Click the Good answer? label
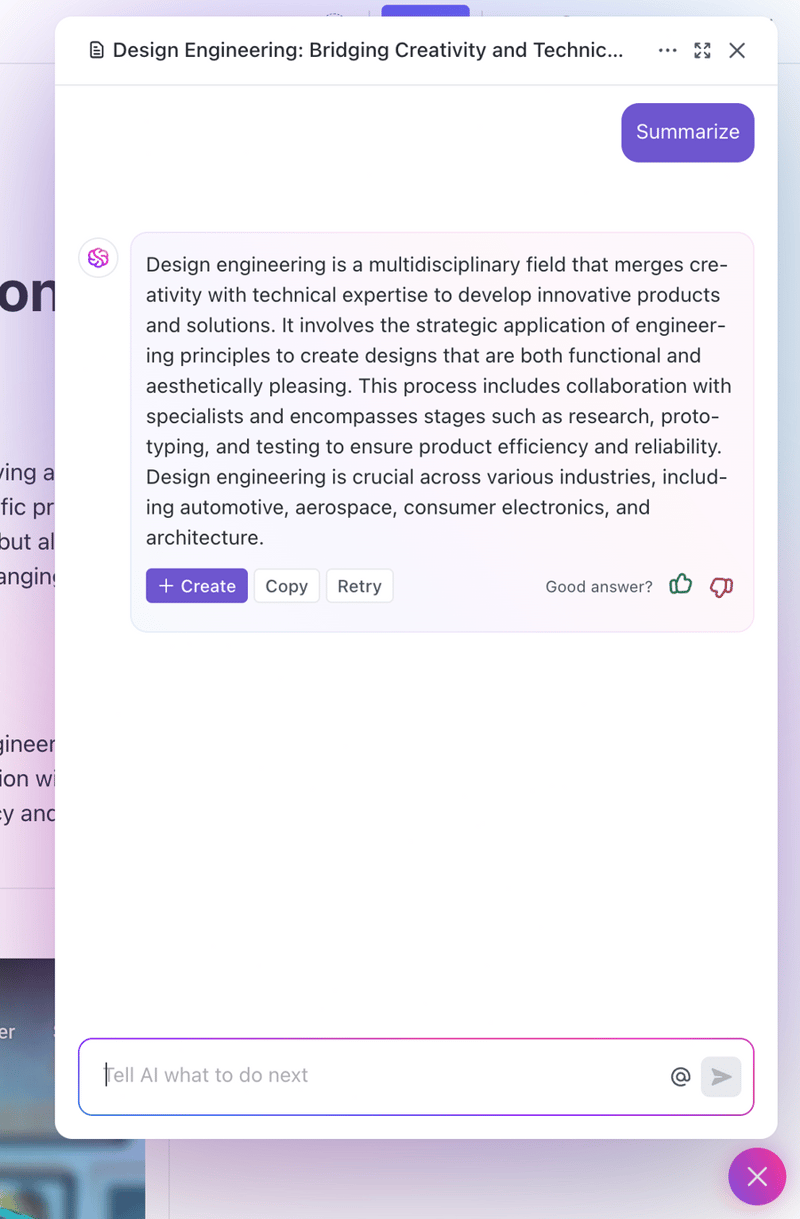The image size is (800, 1219). click(598, 587)
